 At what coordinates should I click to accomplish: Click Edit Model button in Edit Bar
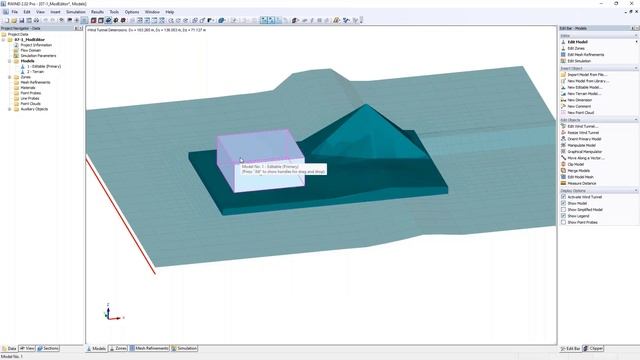pyautogui.click(x=577, y=42)
